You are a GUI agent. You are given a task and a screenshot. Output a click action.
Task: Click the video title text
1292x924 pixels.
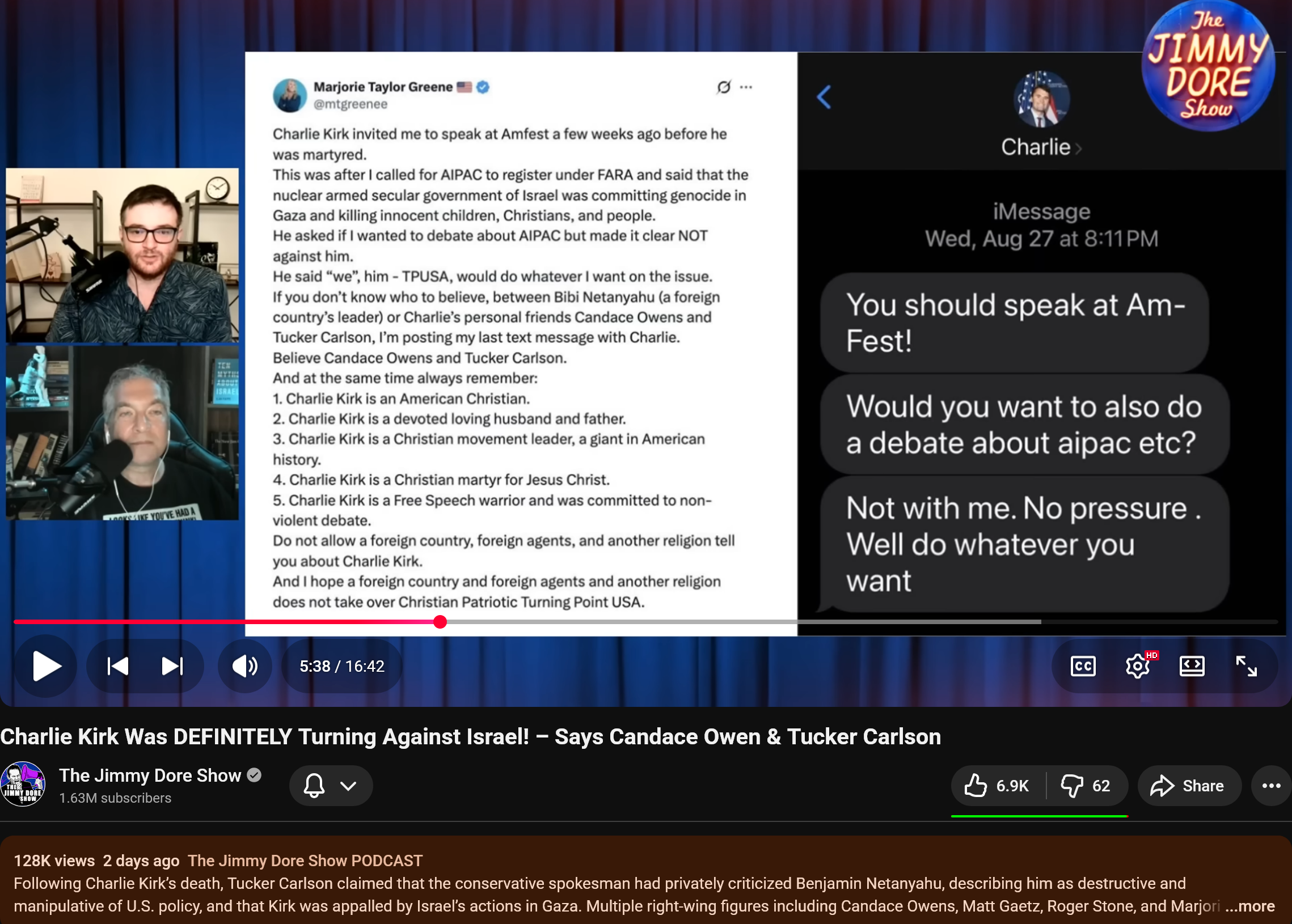[x=471, y=737]
